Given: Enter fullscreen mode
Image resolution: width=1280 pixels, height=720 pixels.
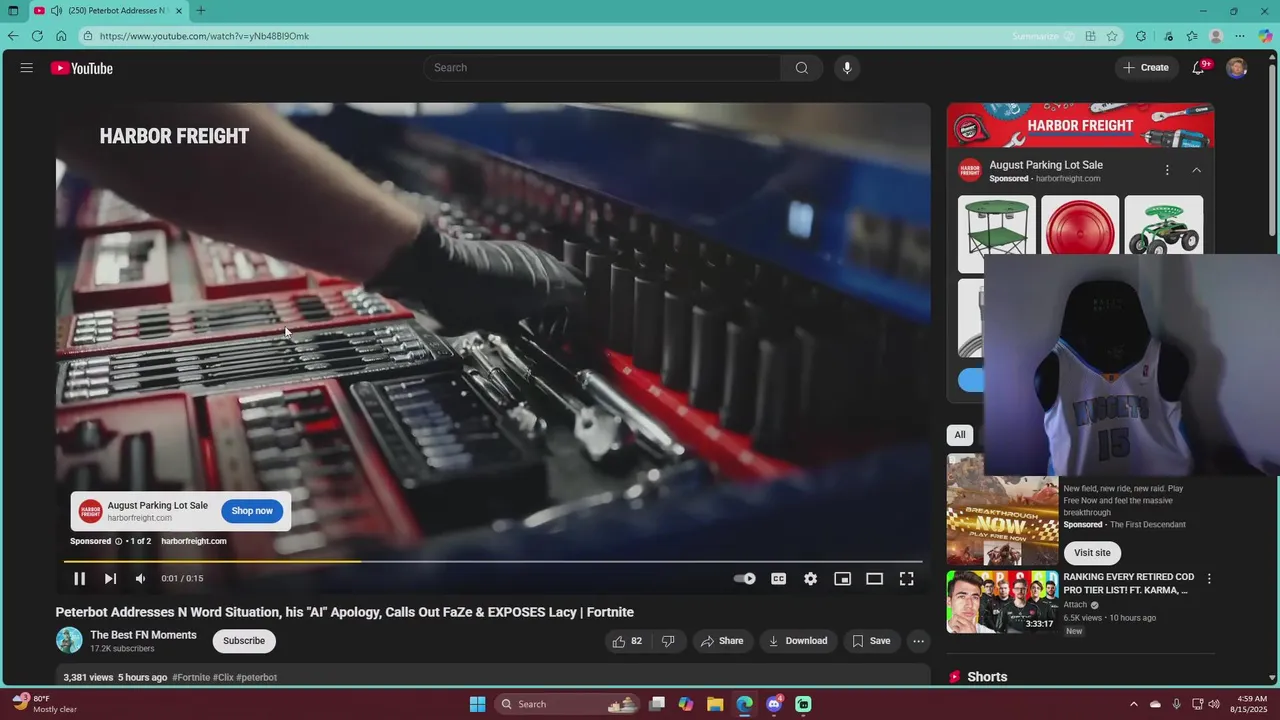Looking at the screenshot, I should (x=907, y=579).
